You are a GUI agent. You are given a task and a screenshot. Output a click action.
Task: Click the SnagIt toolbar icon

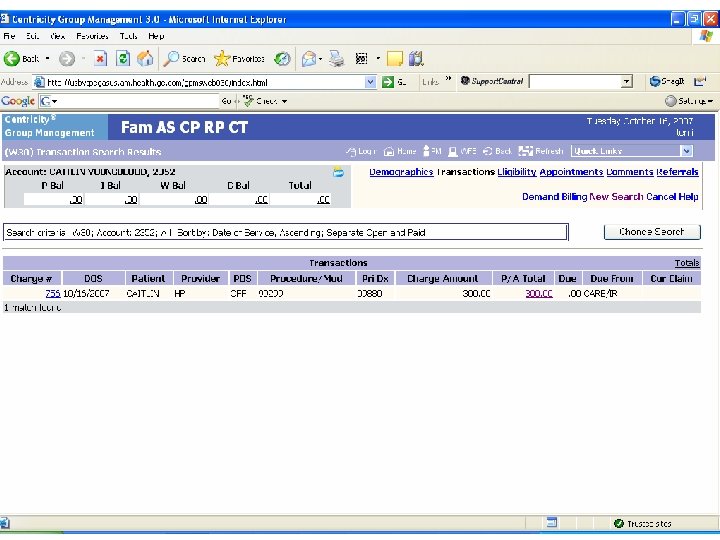[667, 82]
